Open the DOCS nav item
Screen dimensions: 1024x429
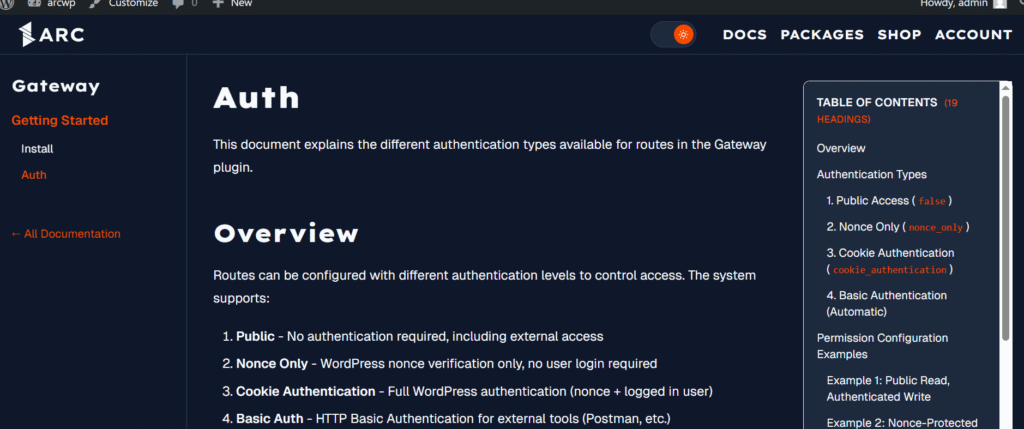(x=744, y=35)
